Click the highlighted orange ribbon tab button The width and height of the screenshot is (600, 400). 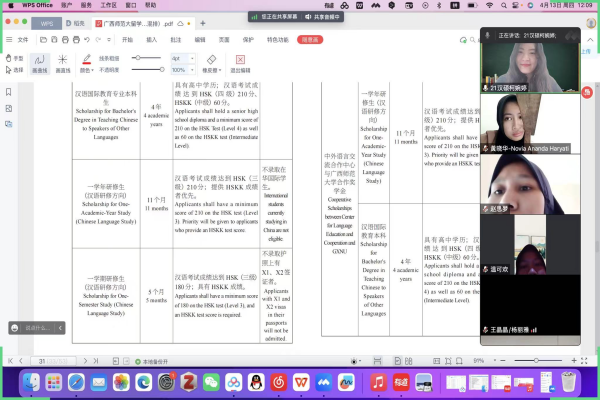[310, 39]
